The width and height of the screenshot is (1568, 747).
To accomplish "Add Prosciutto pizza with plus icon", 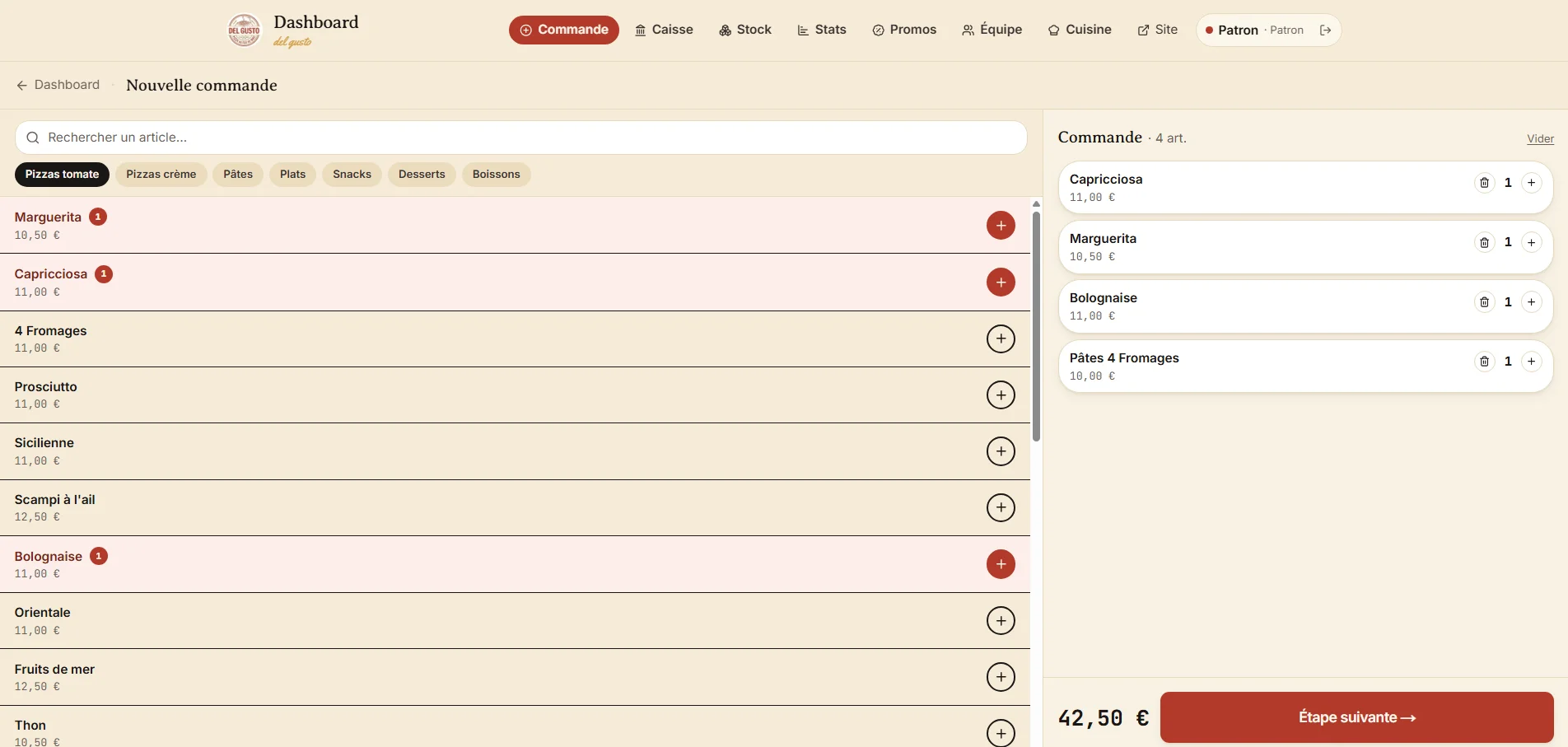I will click(1001, 395).
